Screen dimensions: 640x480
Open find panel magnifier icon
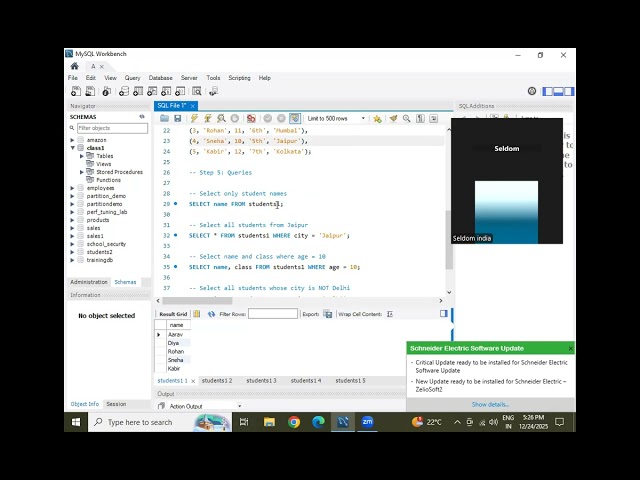tap(407, 118)
